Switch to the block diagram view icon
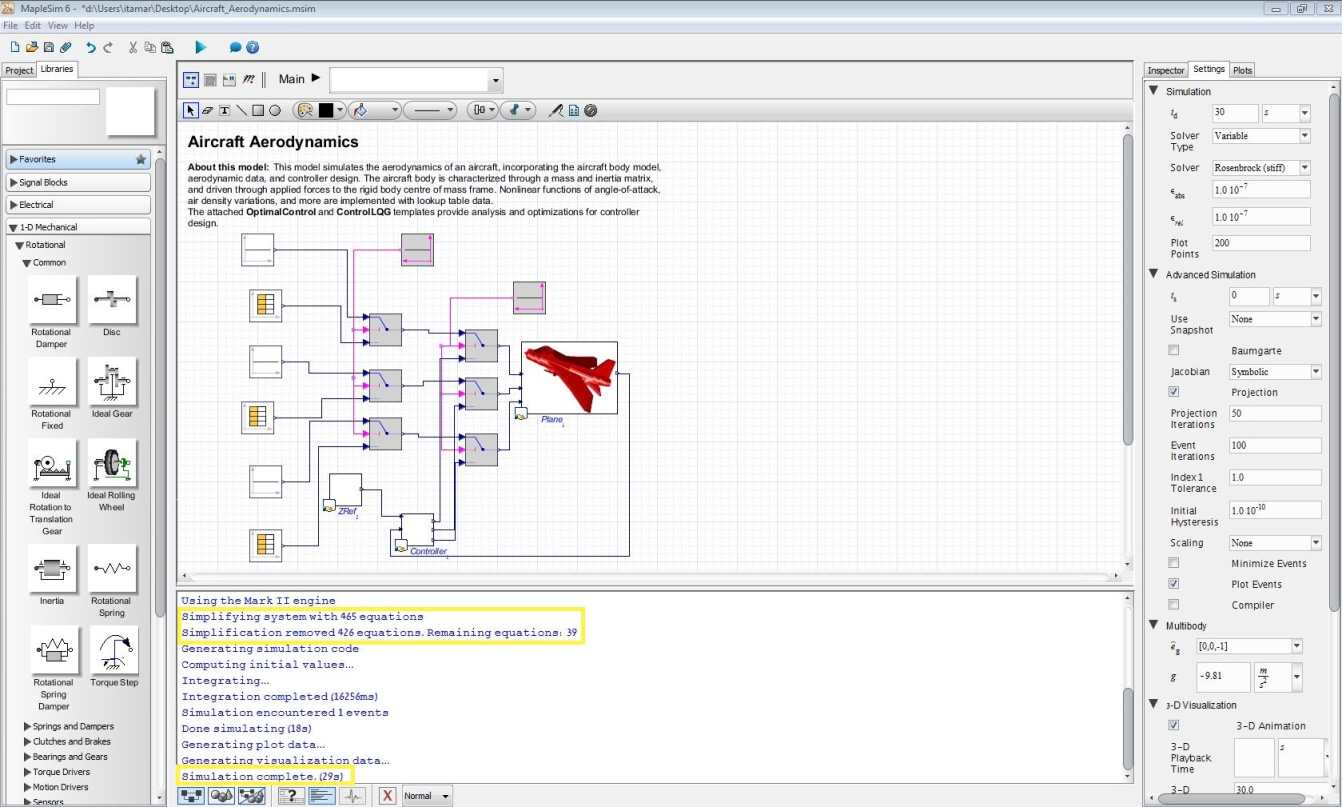 click(192, 79)
